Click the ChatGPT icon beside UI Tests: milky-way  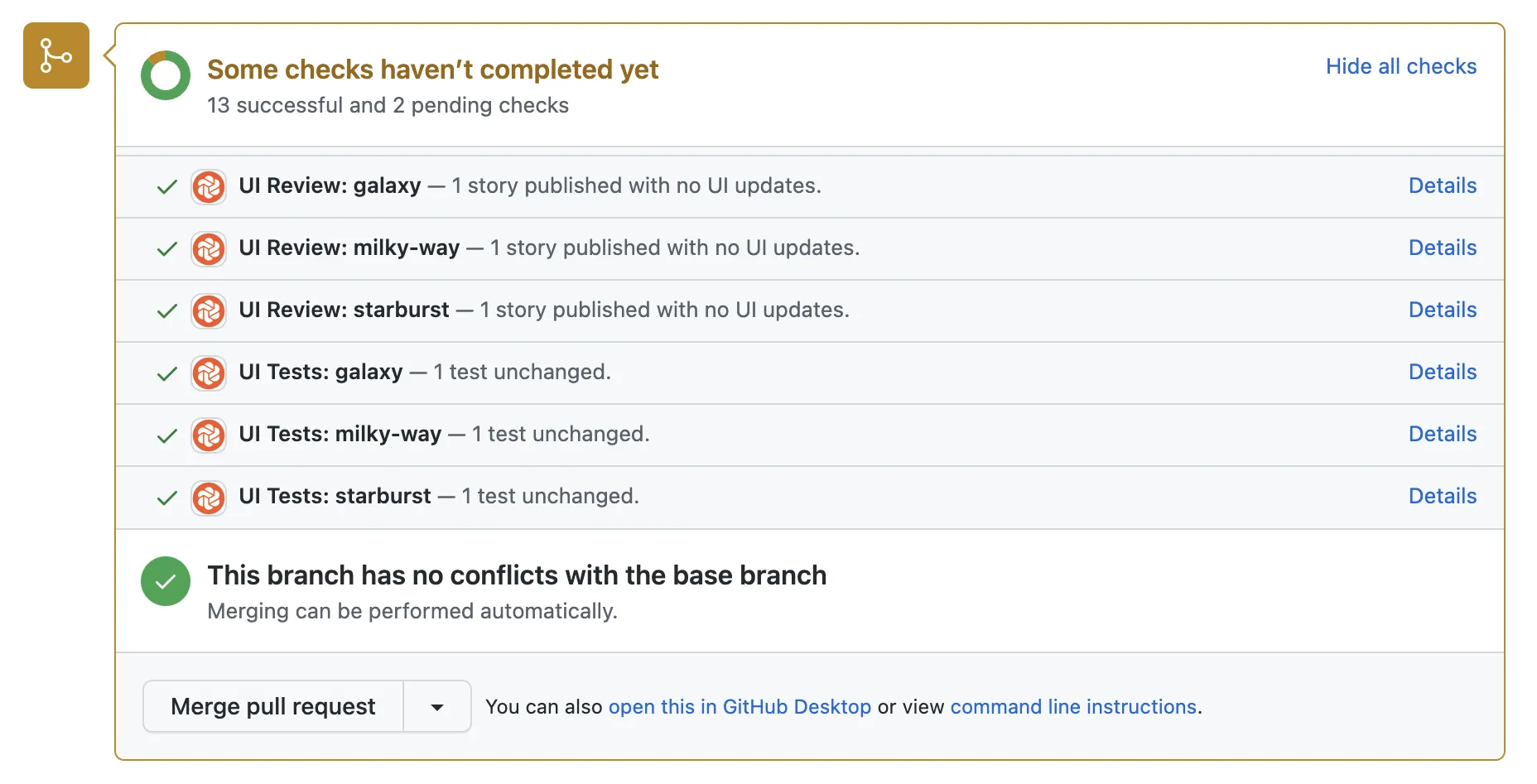click(209, 435)
